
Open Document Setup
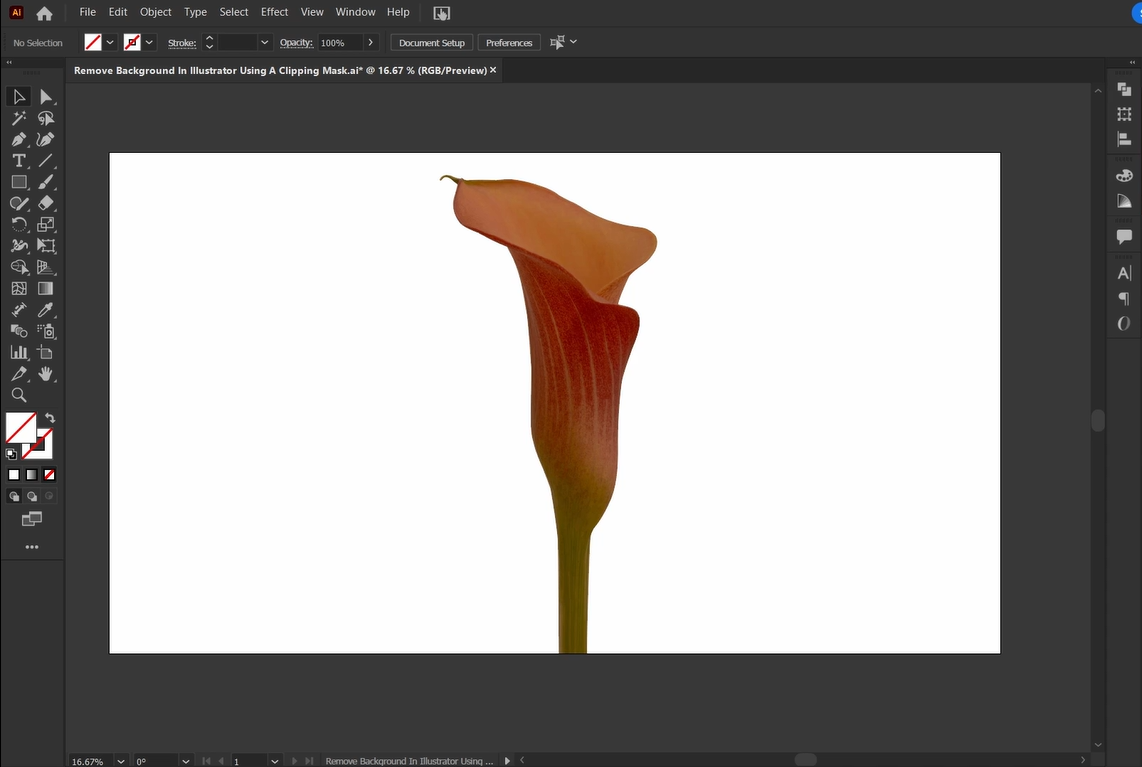[431, 42]
